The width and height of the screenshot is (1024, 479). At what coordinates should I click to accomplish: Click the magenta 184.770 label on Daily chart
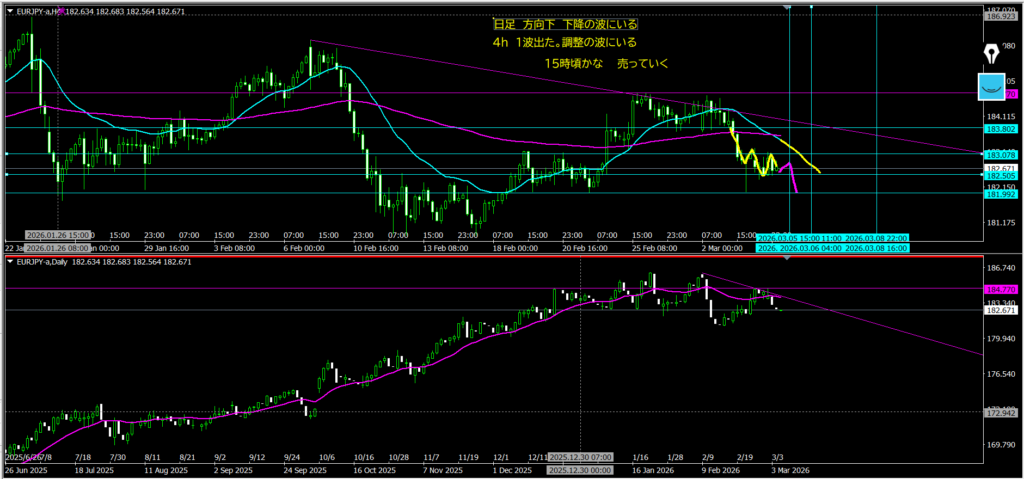(x=1001, y=289)
